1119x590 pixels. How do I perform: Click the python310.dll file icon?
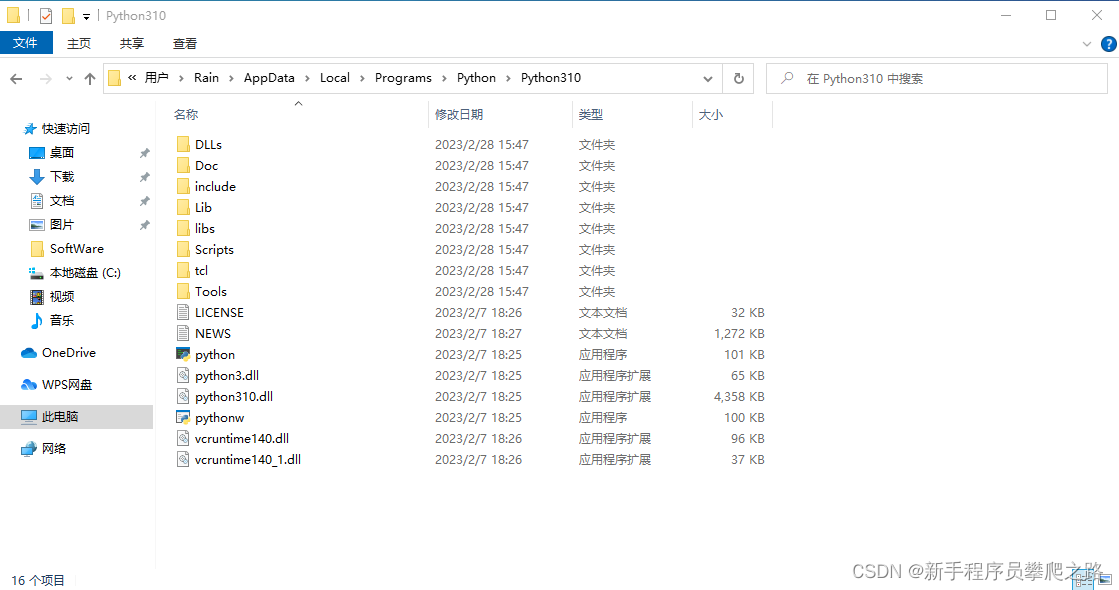pyautogui.click(x=183, y=396)
